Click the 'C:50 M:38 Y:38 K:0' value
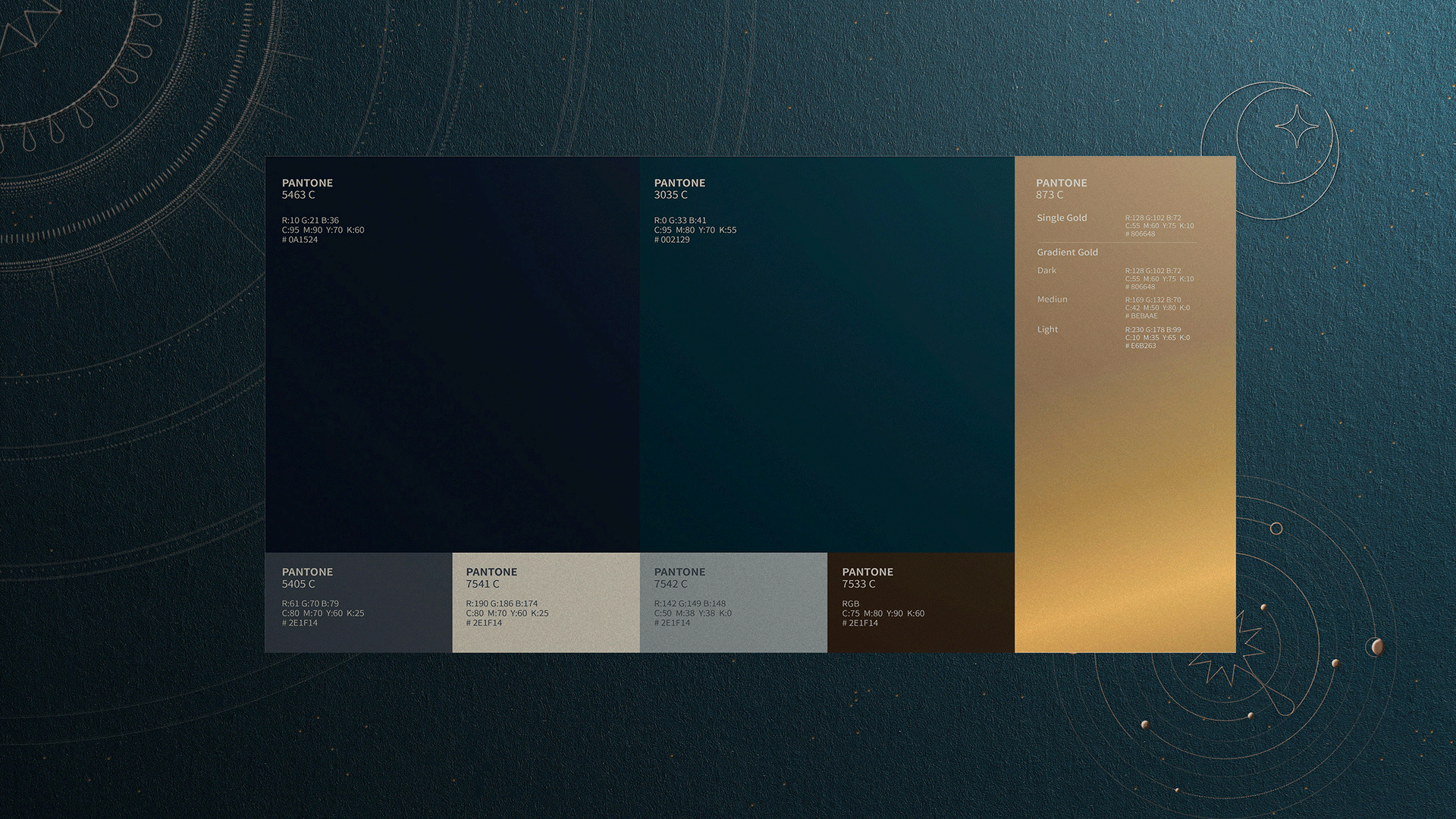Viewport: 1456px width, 819px height. [x=692, y=613]
